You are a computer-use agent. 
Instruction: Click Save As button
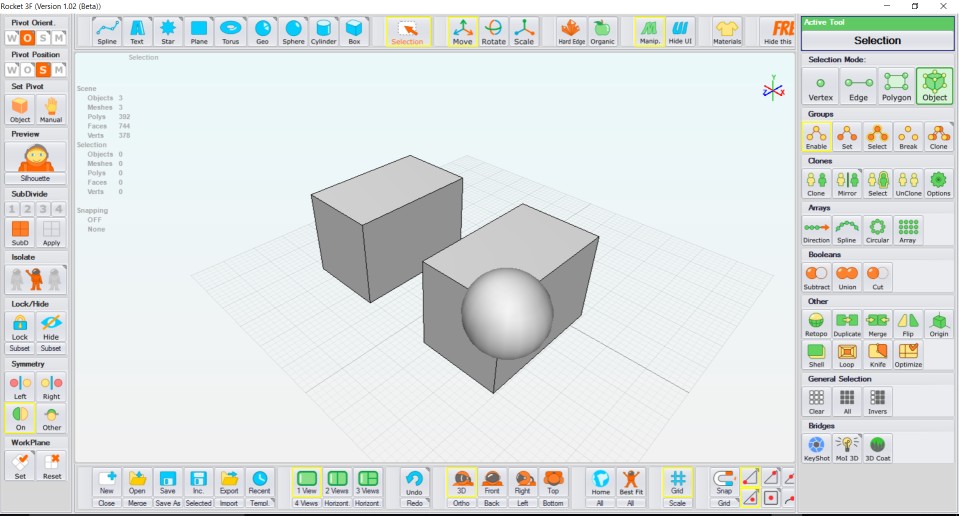168,503
